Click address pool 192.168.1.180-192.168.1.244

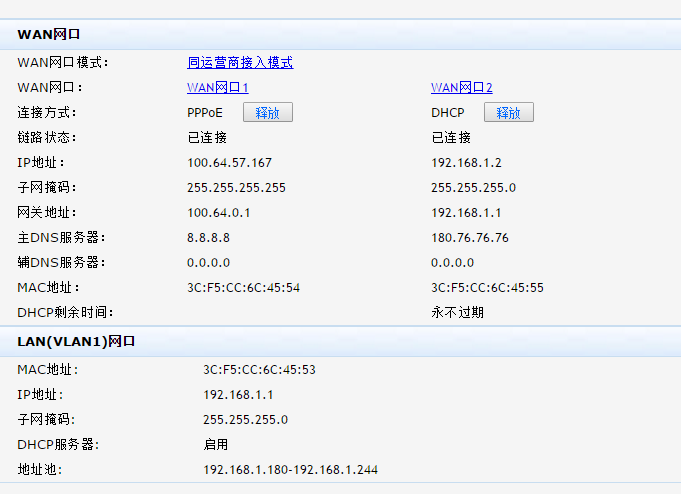pyautogui.click(x=291, y=470)
